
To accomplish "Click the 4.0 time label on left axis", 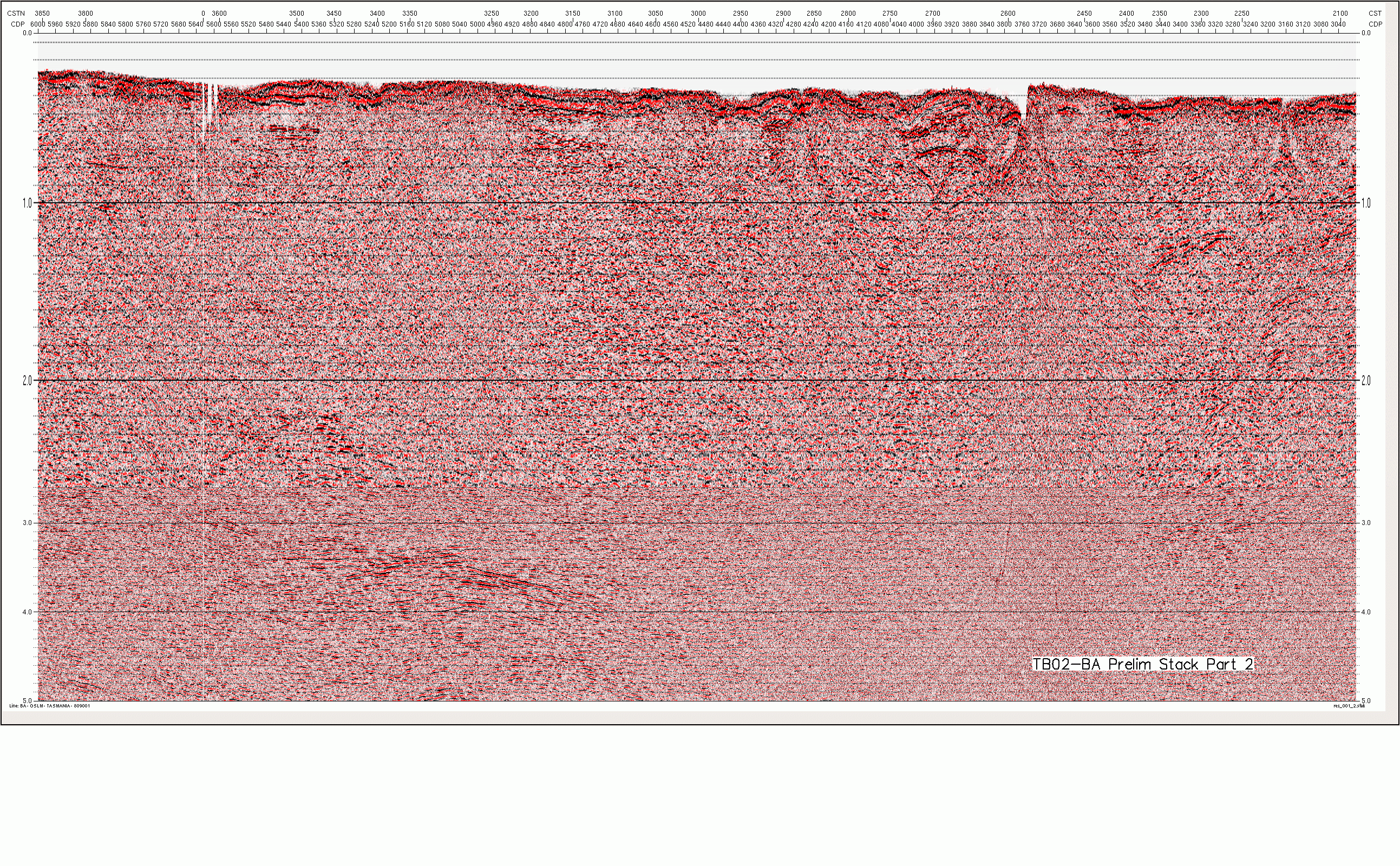I will pyautogui.click(x=27, y=612).
